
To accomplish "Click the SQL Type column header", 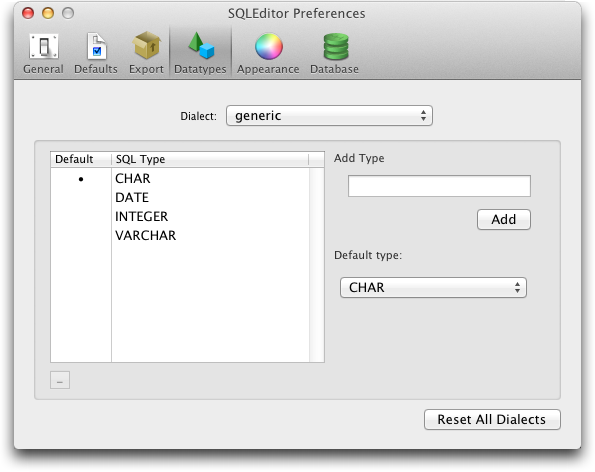I will point(210,159).
